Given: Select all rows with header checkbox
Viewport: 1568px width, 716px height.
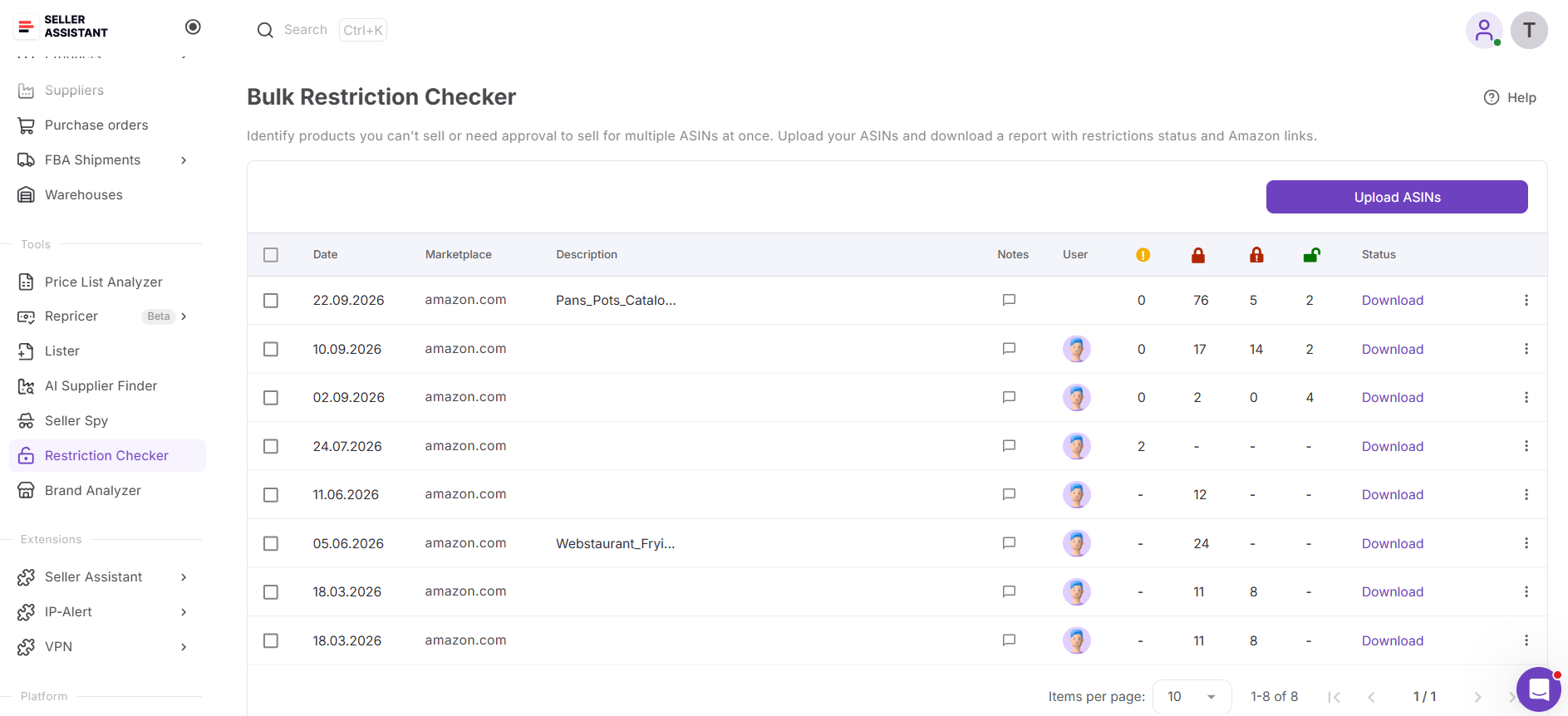Looking at the screenshot, I should [271, 255].
